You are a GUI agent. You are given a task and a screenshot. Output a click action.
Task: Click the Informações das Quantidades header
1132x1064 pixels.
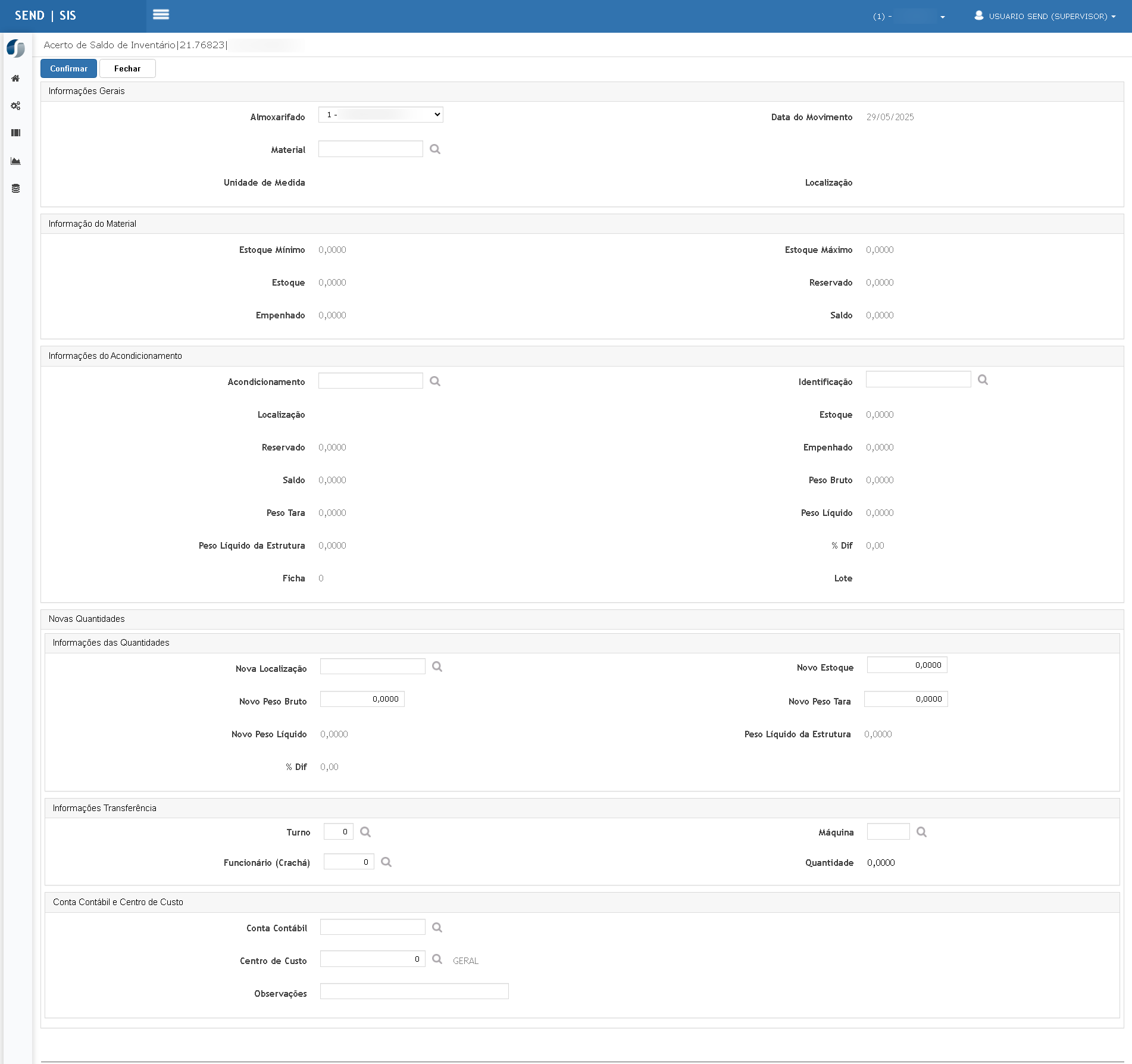point(582,643)
